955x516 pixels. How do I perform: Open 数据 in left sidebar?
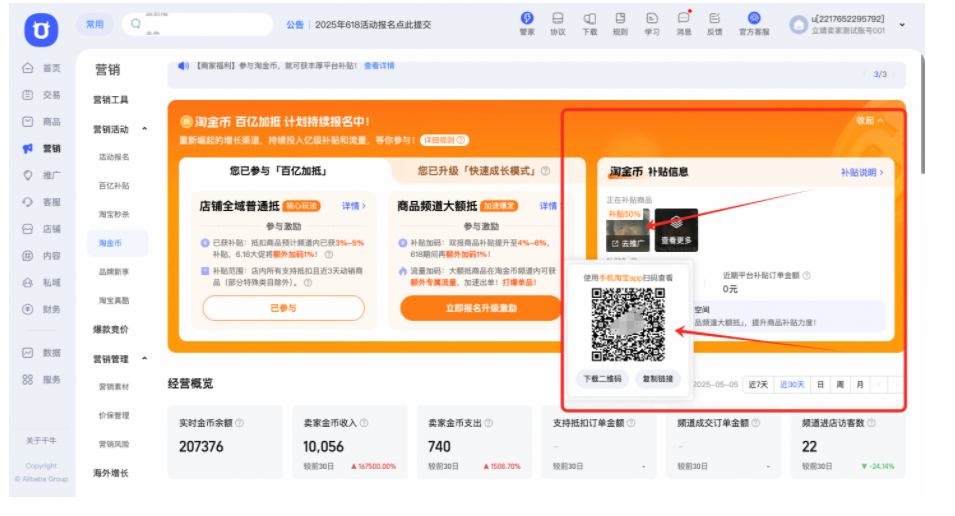point(41,353)
